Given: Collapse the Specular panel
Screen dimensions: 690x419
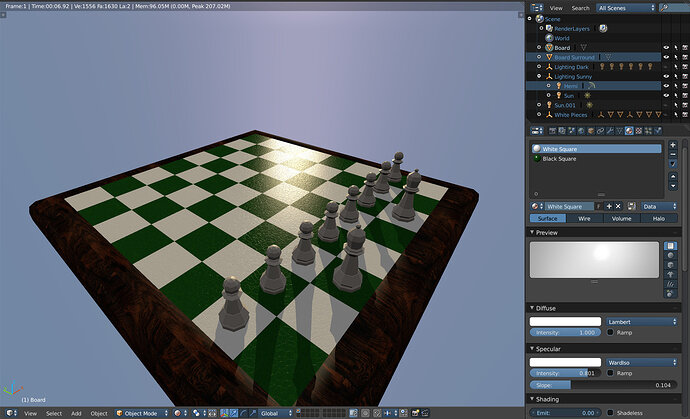Looking at the screenshot, I should click(532, 348).
